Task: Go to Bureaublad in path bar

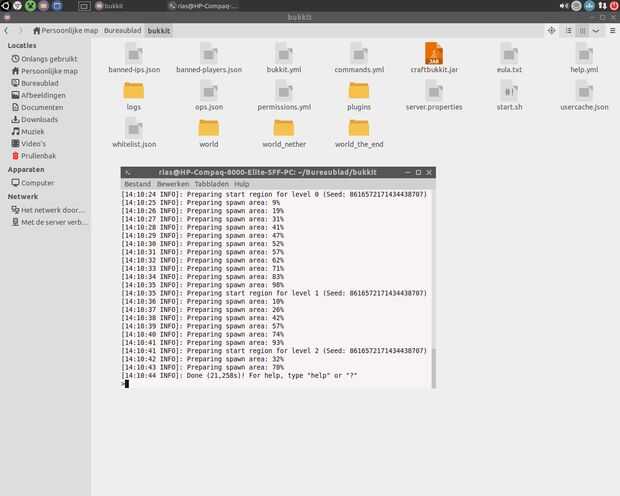Action: click(x=123, y=30)
